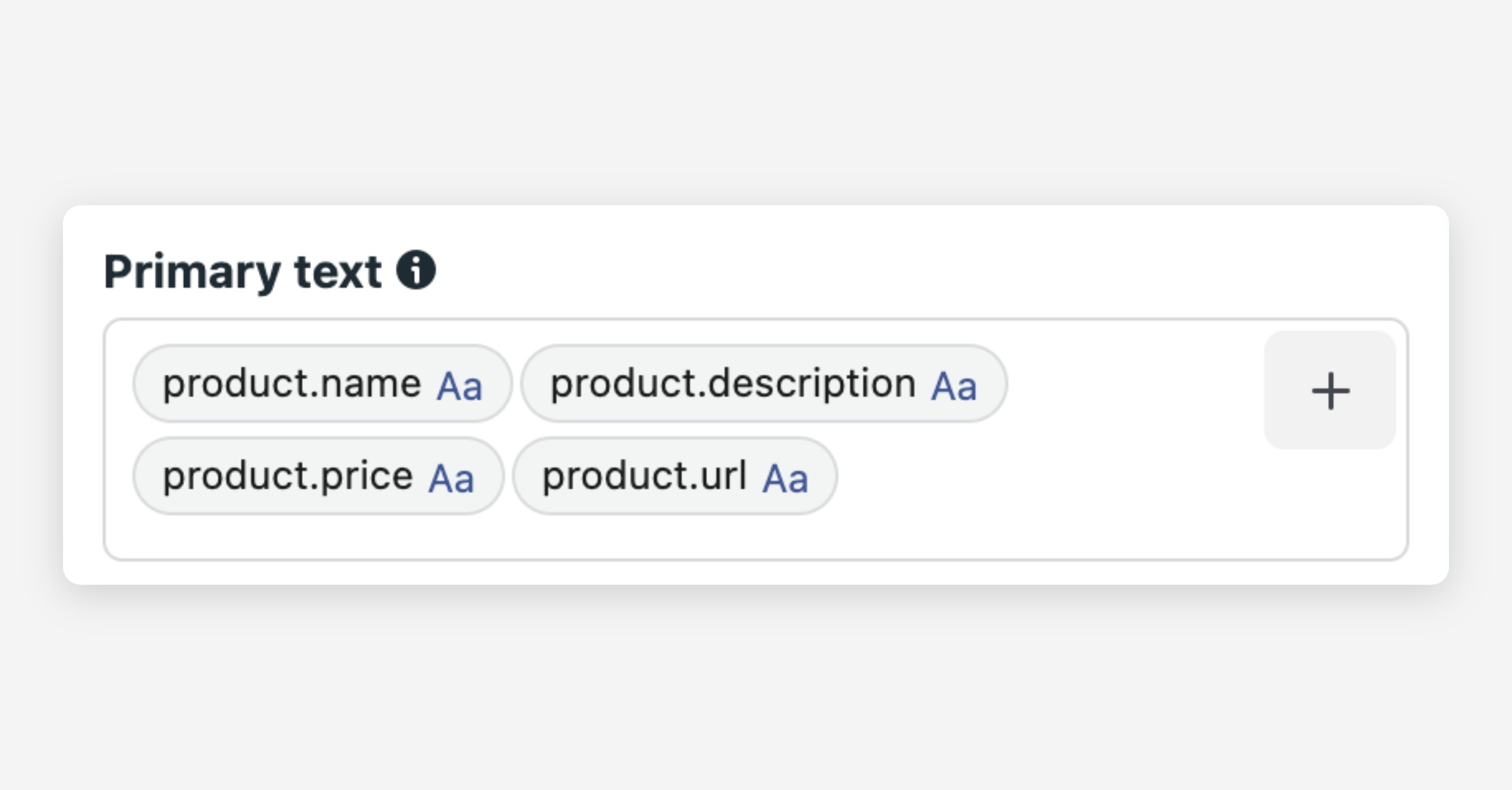Click the Primary text heading label
The height and width of the screenshot is (790, 1512).
click(x=243, y=272)
